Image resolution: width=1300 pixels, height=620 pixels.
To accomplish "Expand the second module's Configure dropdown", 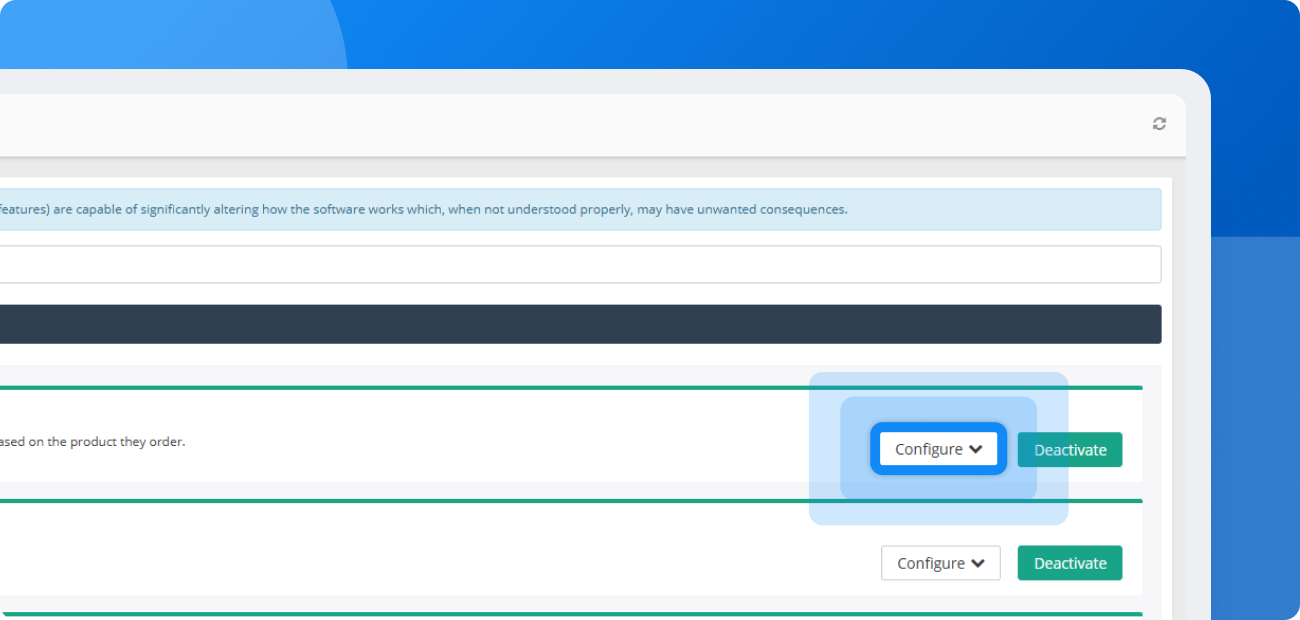I will click(x=940, y=563).
